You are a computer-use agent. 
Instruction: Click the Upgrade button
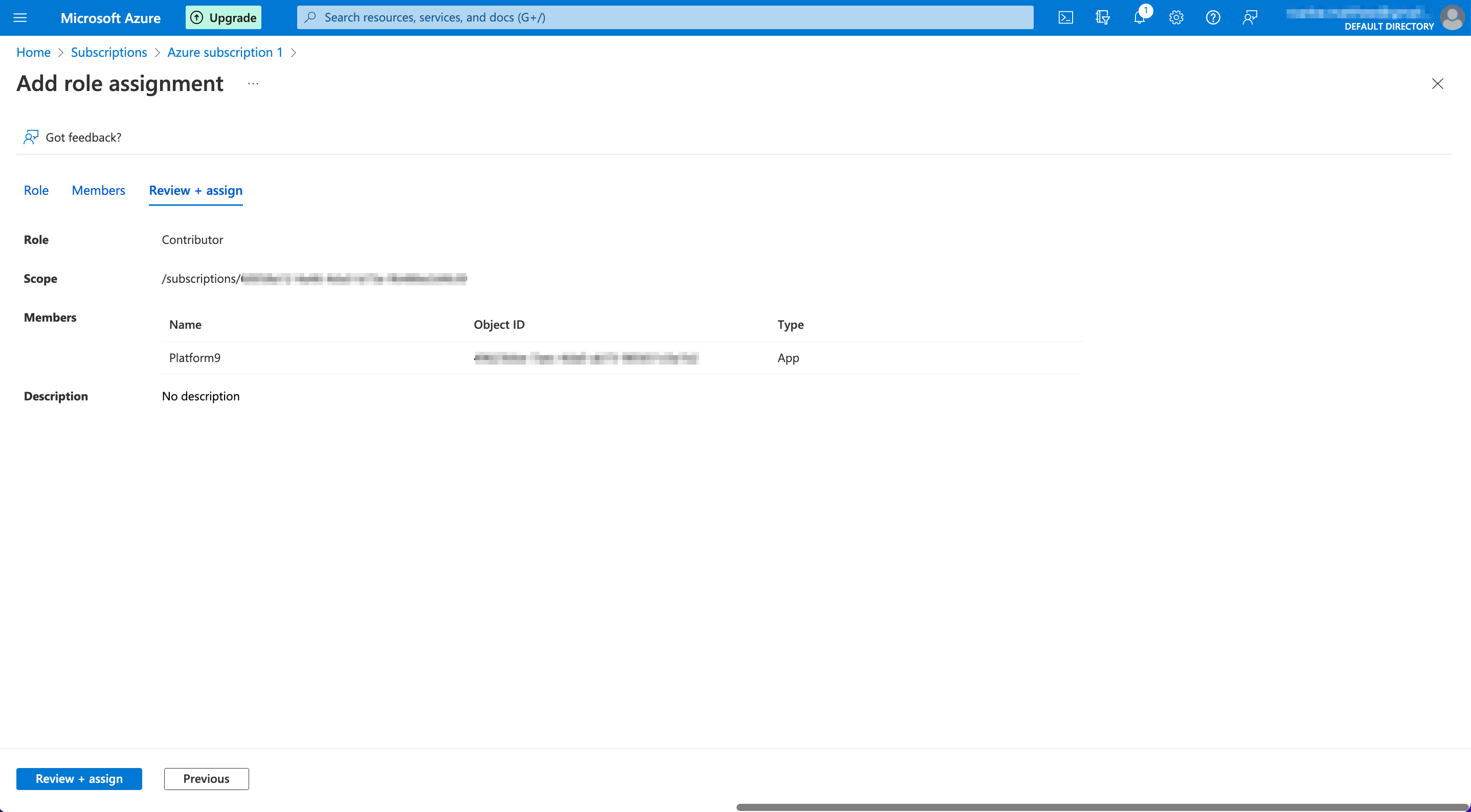pyautogui.click(x=224, y=18)
